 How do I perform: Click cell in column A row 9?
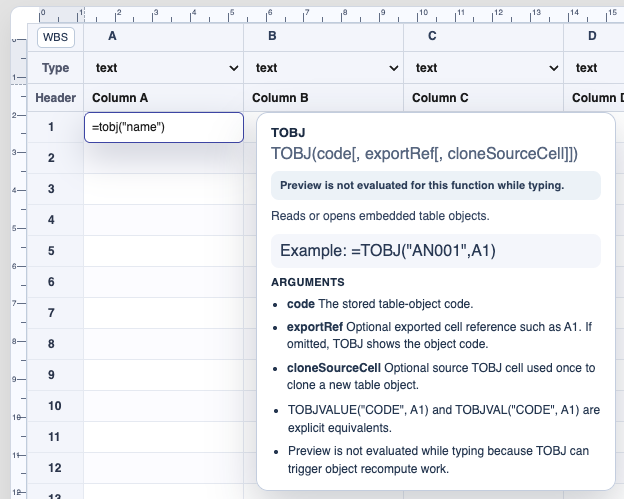tap(164, 375)
